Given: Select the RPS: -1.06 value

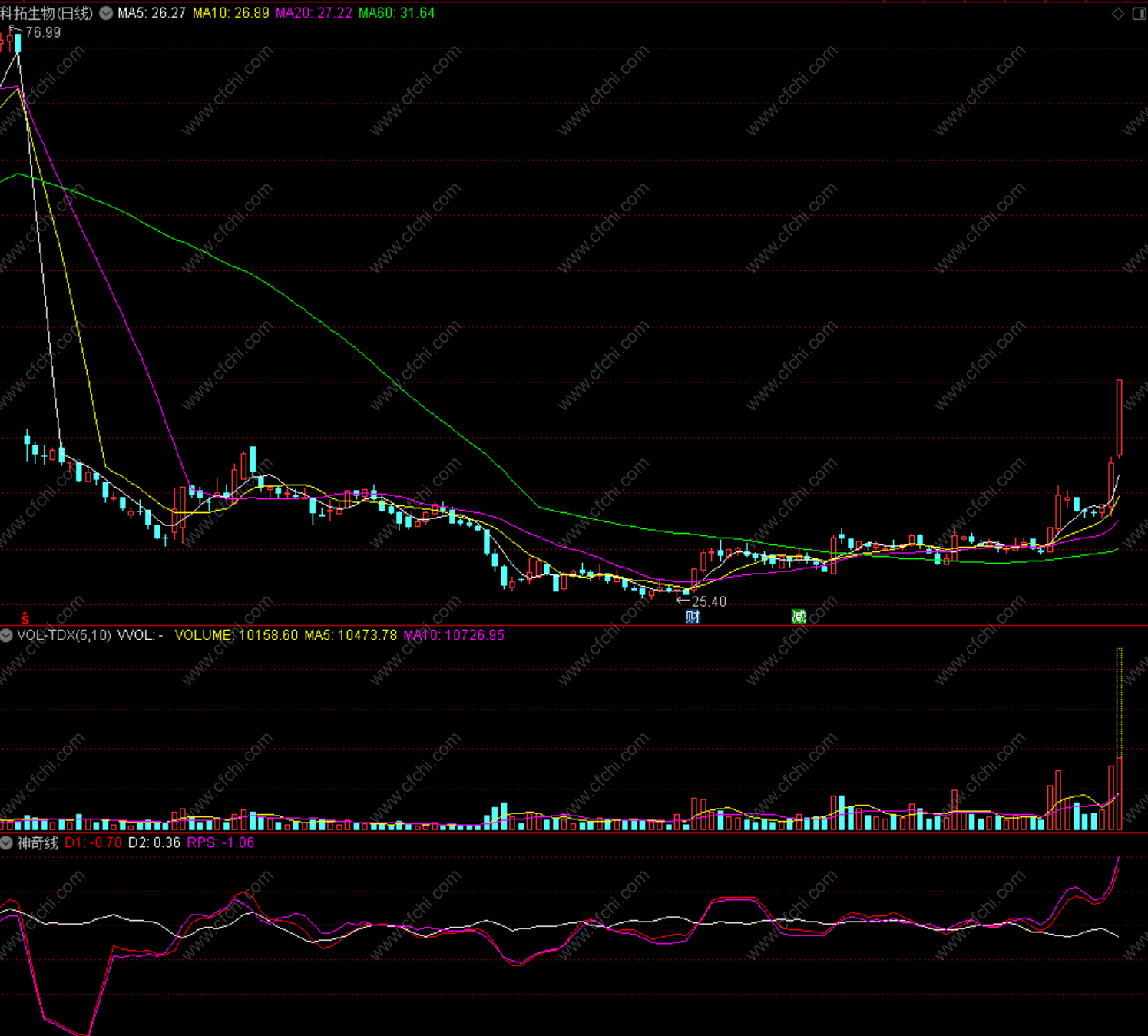Looking at the screenshot, I should coord(220,842).
